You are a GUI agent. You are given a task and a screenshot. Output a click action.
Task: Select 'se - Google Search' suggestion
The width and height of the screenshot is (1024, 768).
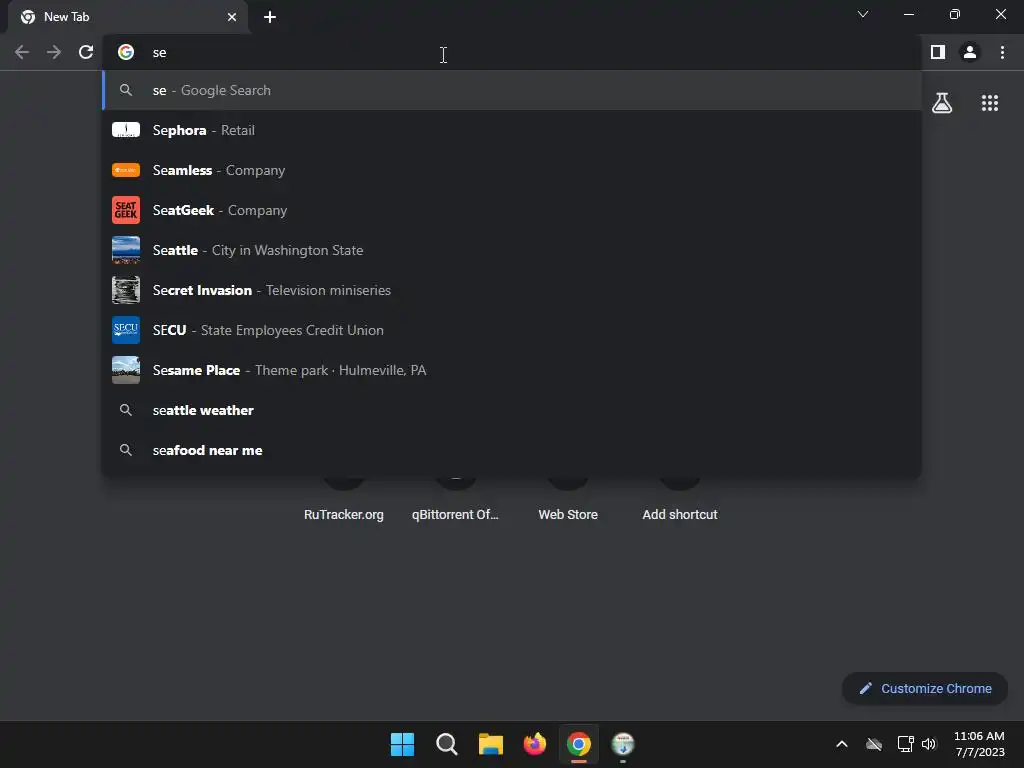click(x=512, y=90)
